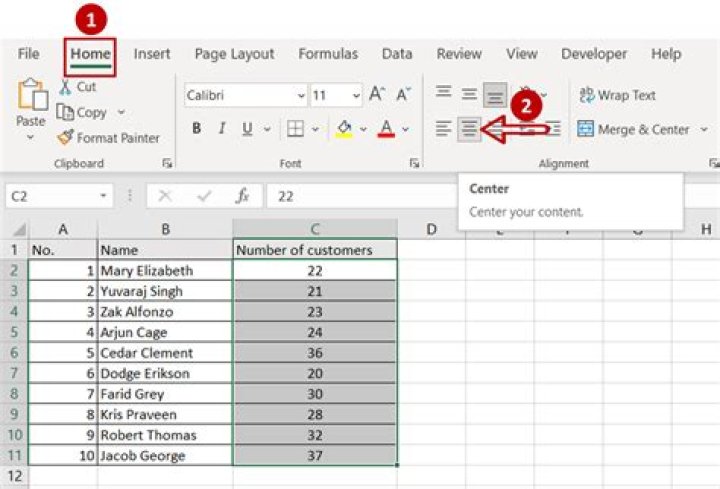This screenshot has width=720, height=489.
Task: Switch to the Page Layout tab
Action: coord(234,54)
